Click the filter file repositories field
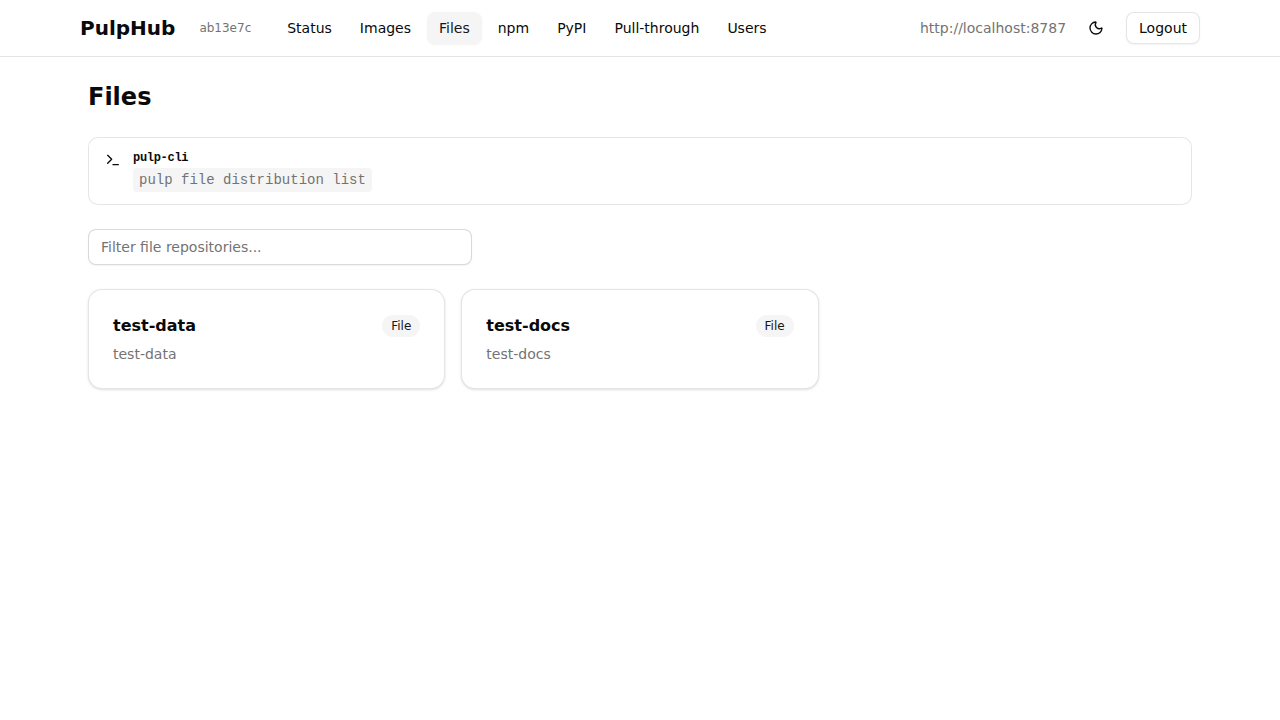Image resolution: width=1280 pixels, height=720 pixels. (x=280, y=247)
